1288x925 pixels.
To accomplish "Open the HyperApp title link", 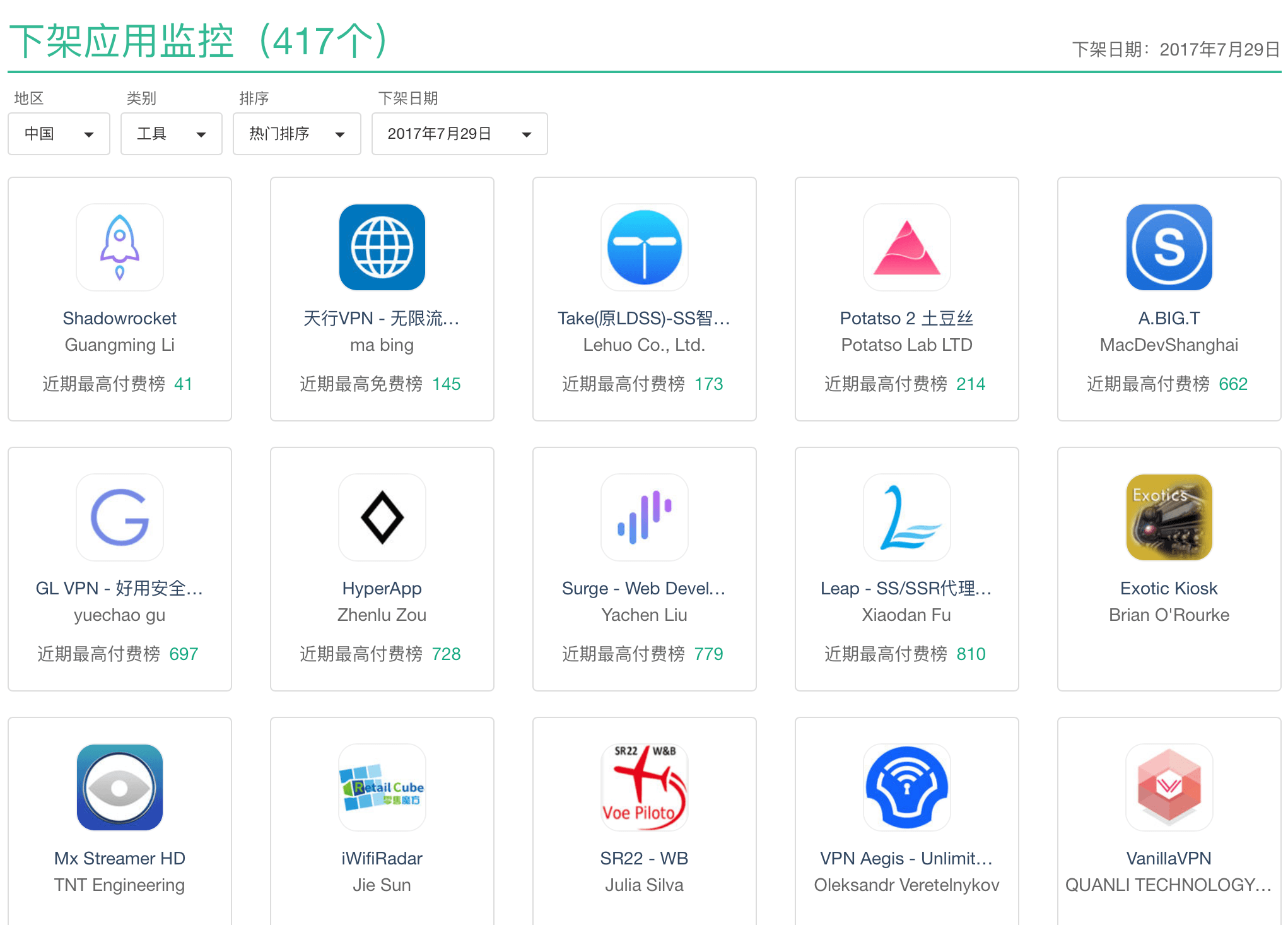I will (x=382, y=588).
